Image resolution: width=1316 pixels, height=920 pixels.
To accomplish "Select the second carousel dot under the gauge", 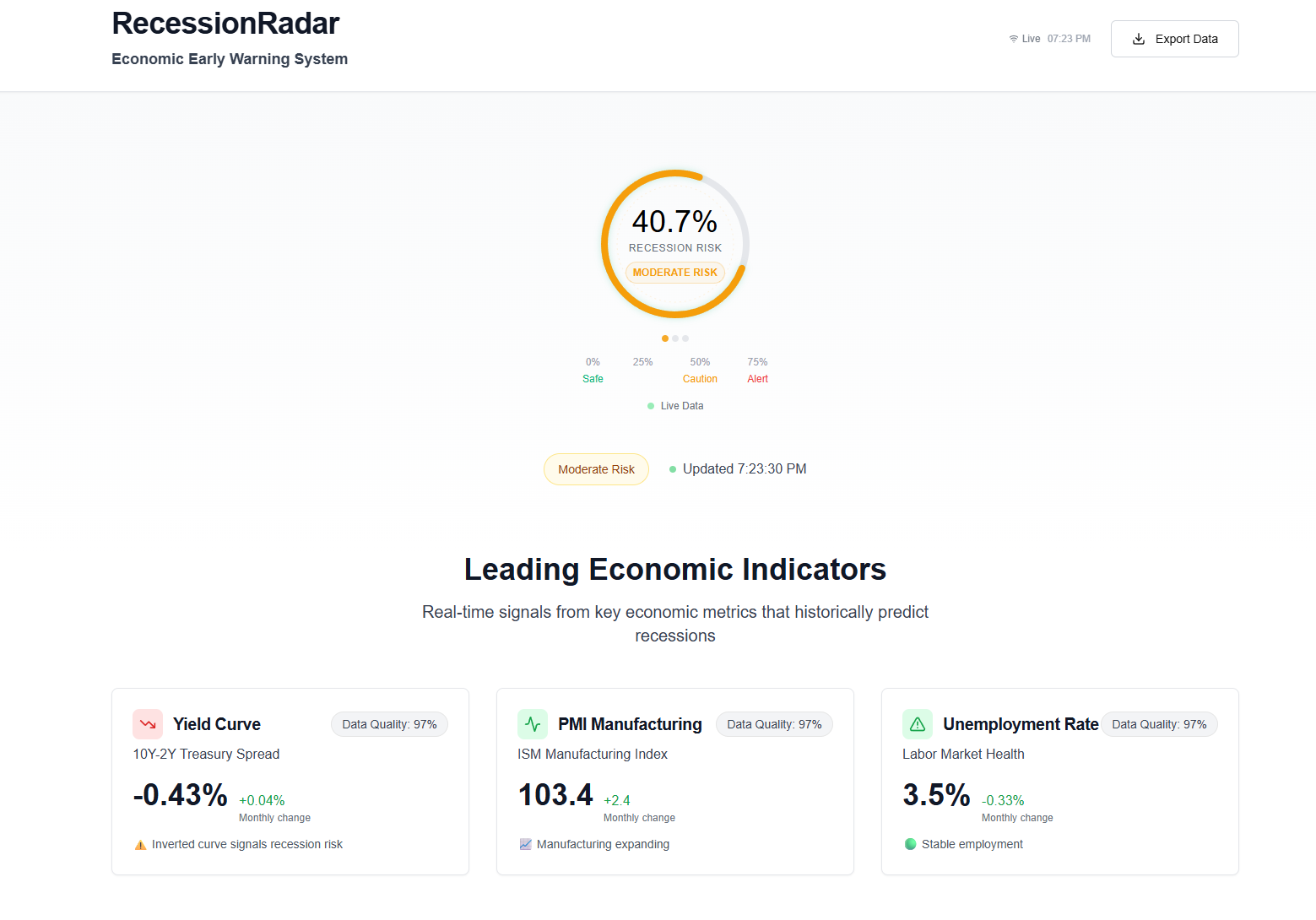I will coord(674,338).
